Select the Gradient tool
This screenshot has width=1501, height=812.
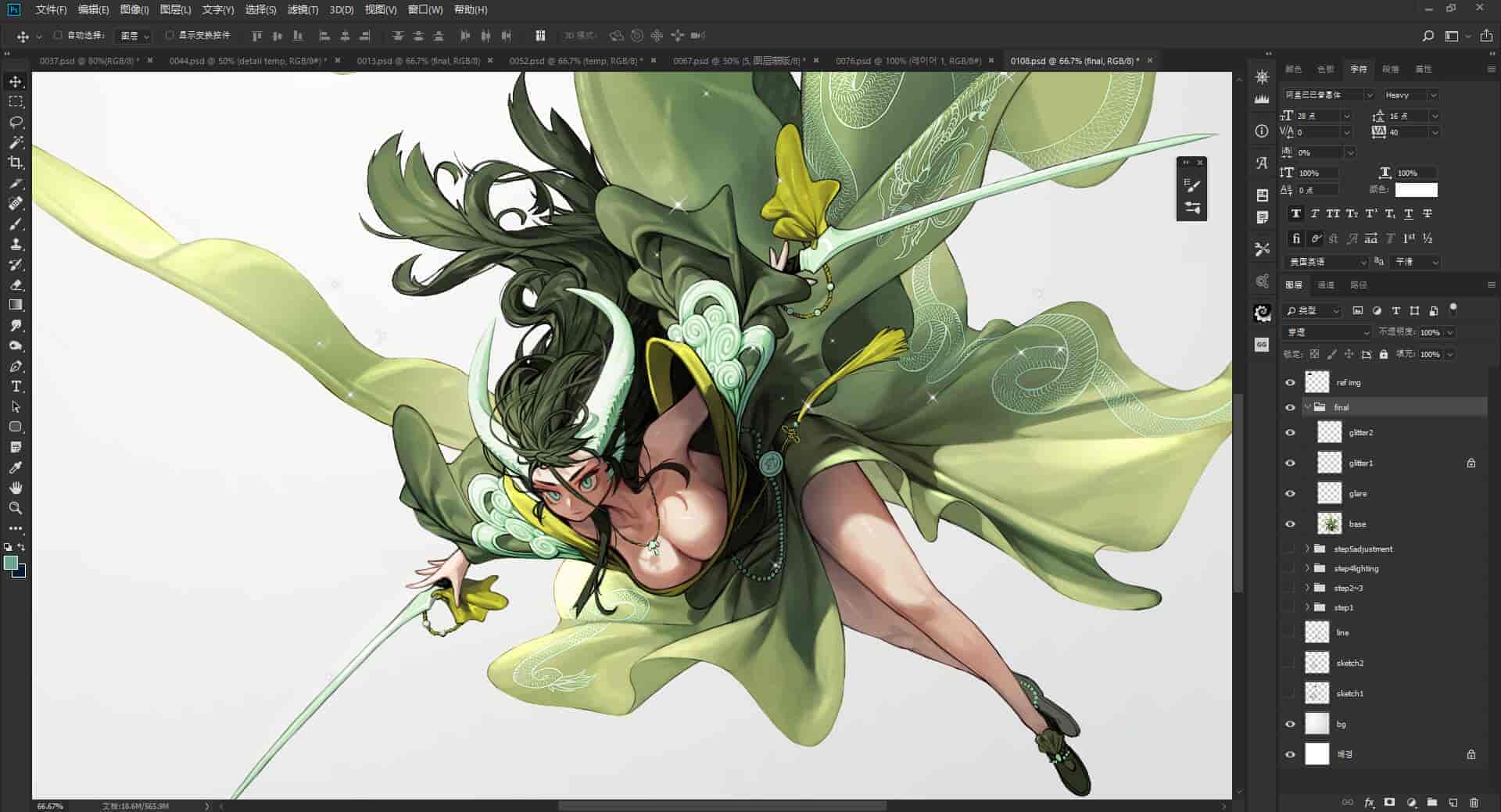pos(16,305)
